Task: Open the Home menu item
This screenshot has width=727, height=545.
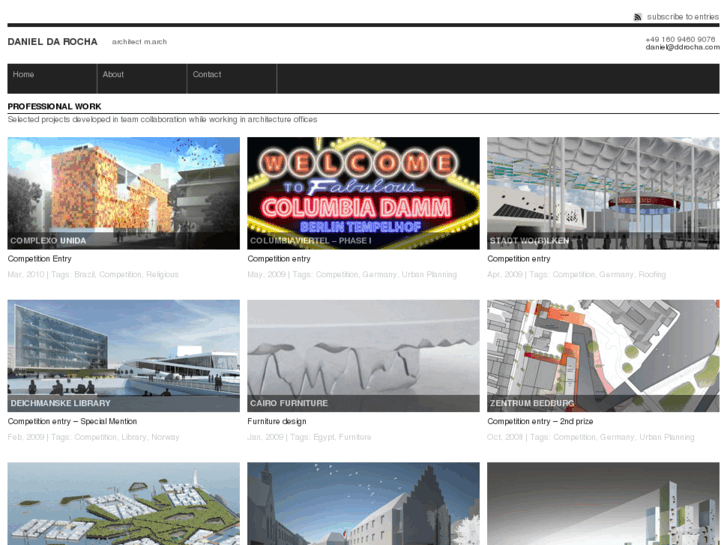Action: (52, 79)
